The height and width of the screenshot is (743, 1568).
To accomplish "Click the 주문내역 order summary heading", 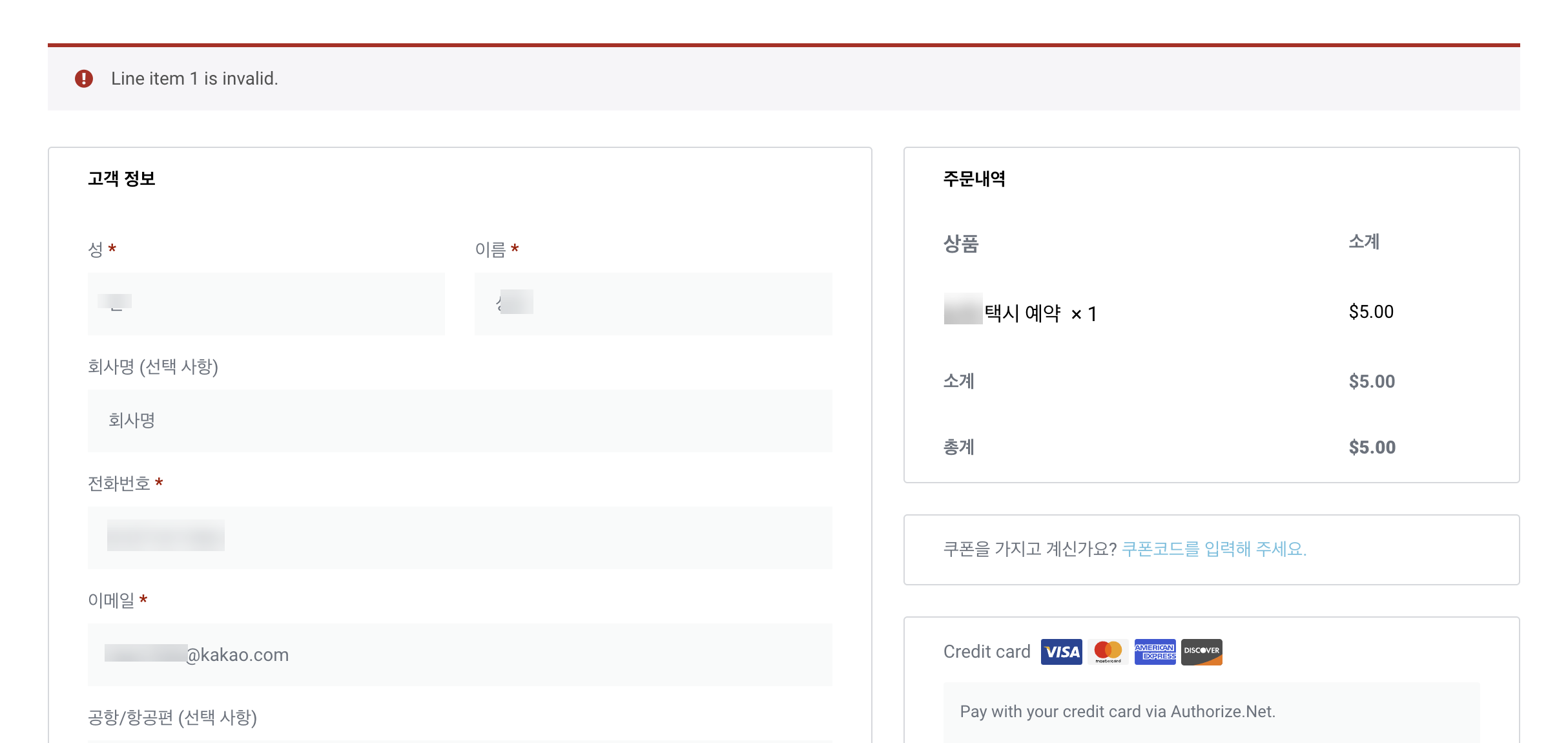I will point(975,179).
